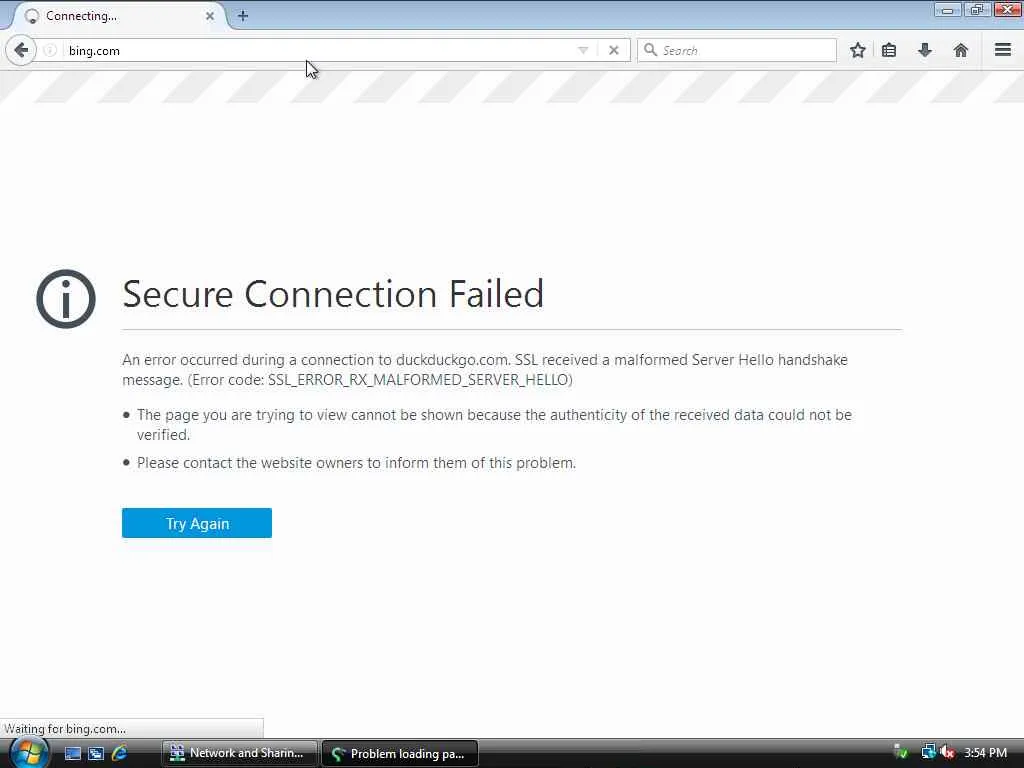Click the Try Again button
This screenshot has width=1024, height=768.
point(197,523)
